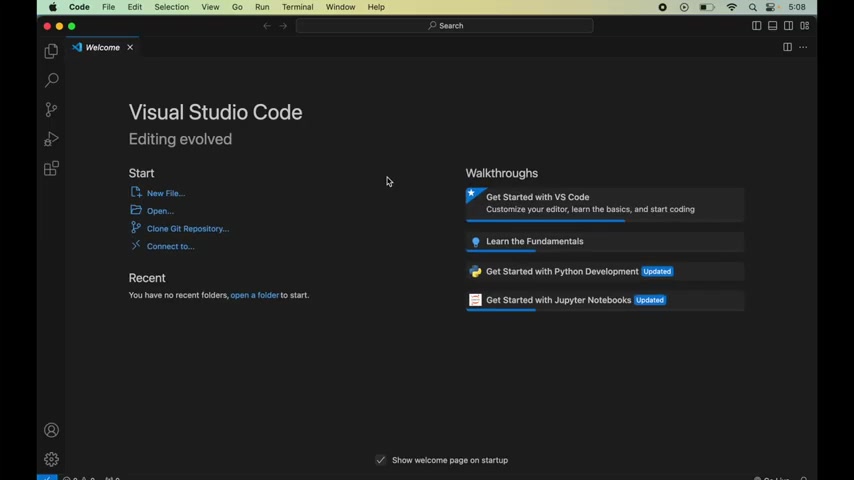This screenshot has height=480, width=854.
Task: Click the Clone Git Repository... link
Action: 187,229
